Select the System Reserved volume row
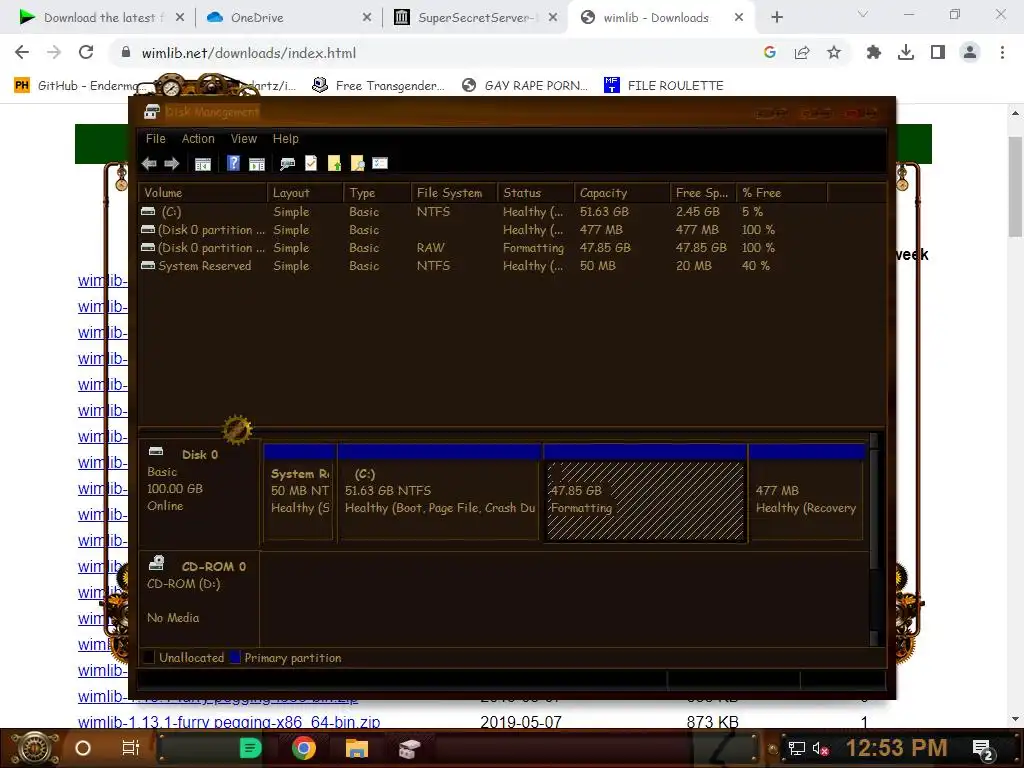This screenshot has height=768, width=1024. point(483,266)
